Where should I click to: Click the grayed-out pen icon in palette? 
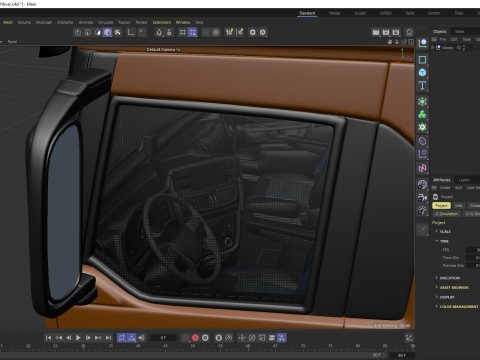422,229
